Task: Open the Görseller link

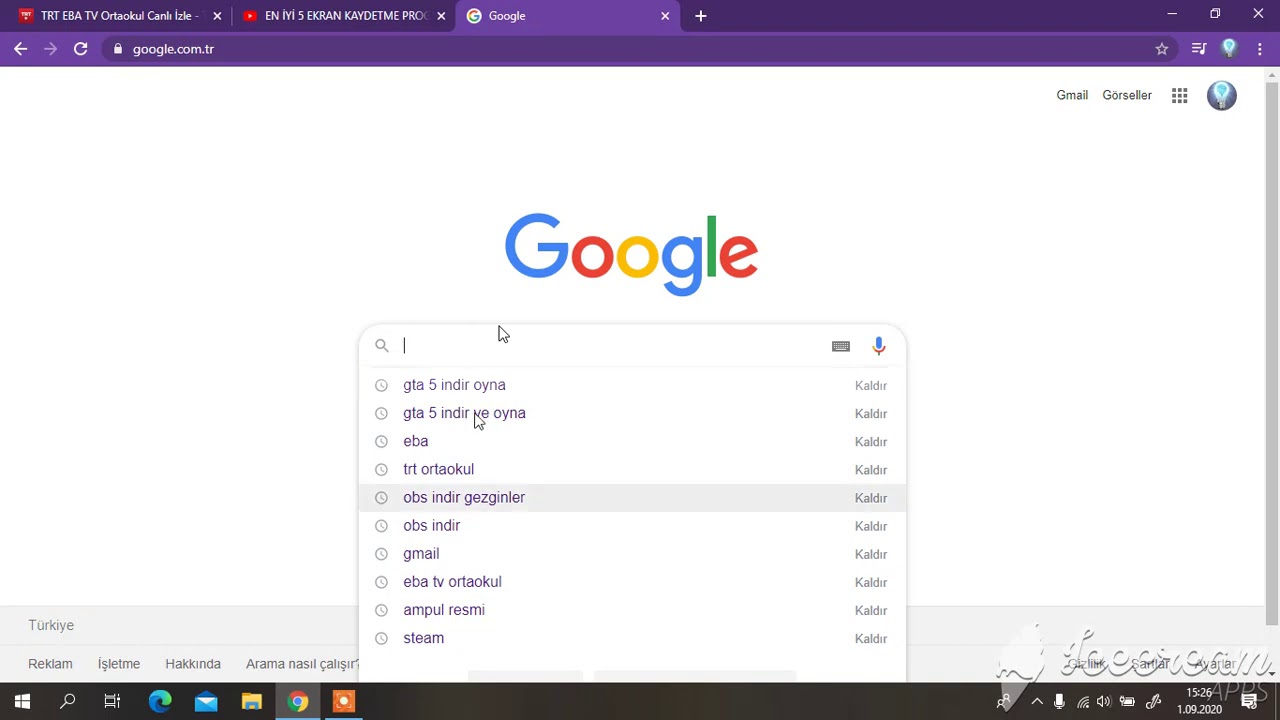Action: [1127, 95]
